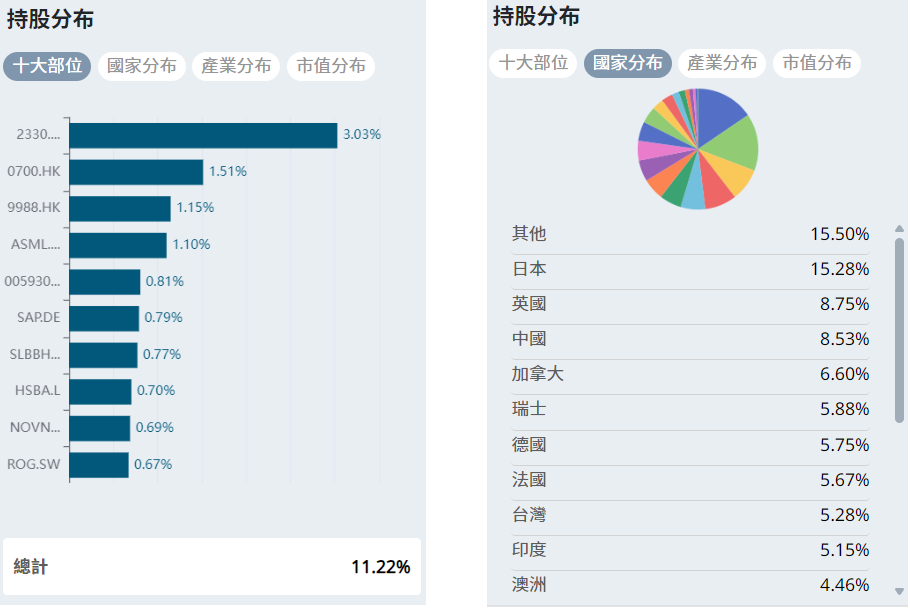Image resolution: width=910 pixels, height=610 pixels.
Task: Select the 十大部位 tab in left panel
Action: coord(47,67)
